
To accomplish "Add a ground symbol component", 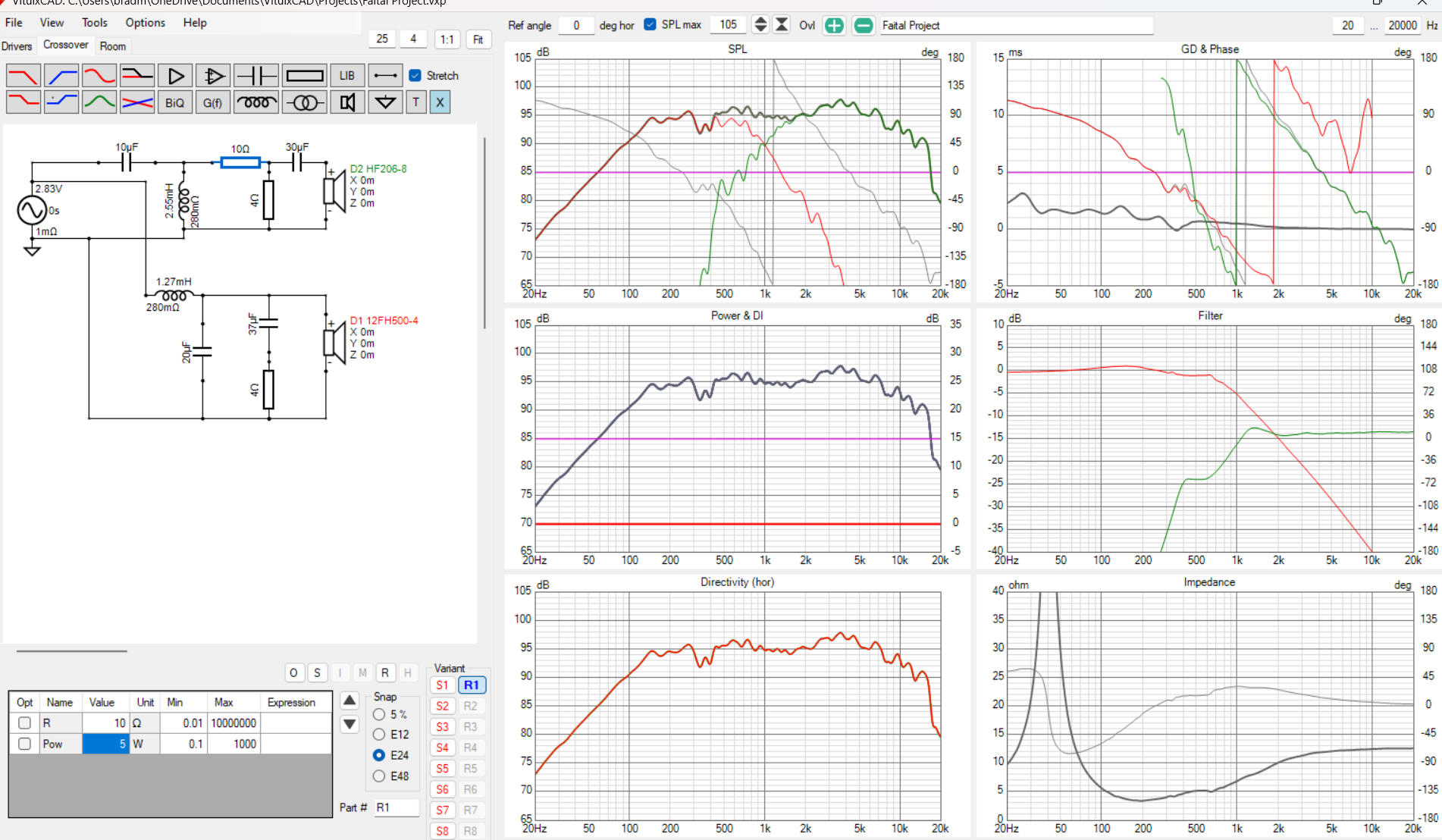I will click(385, 102).
